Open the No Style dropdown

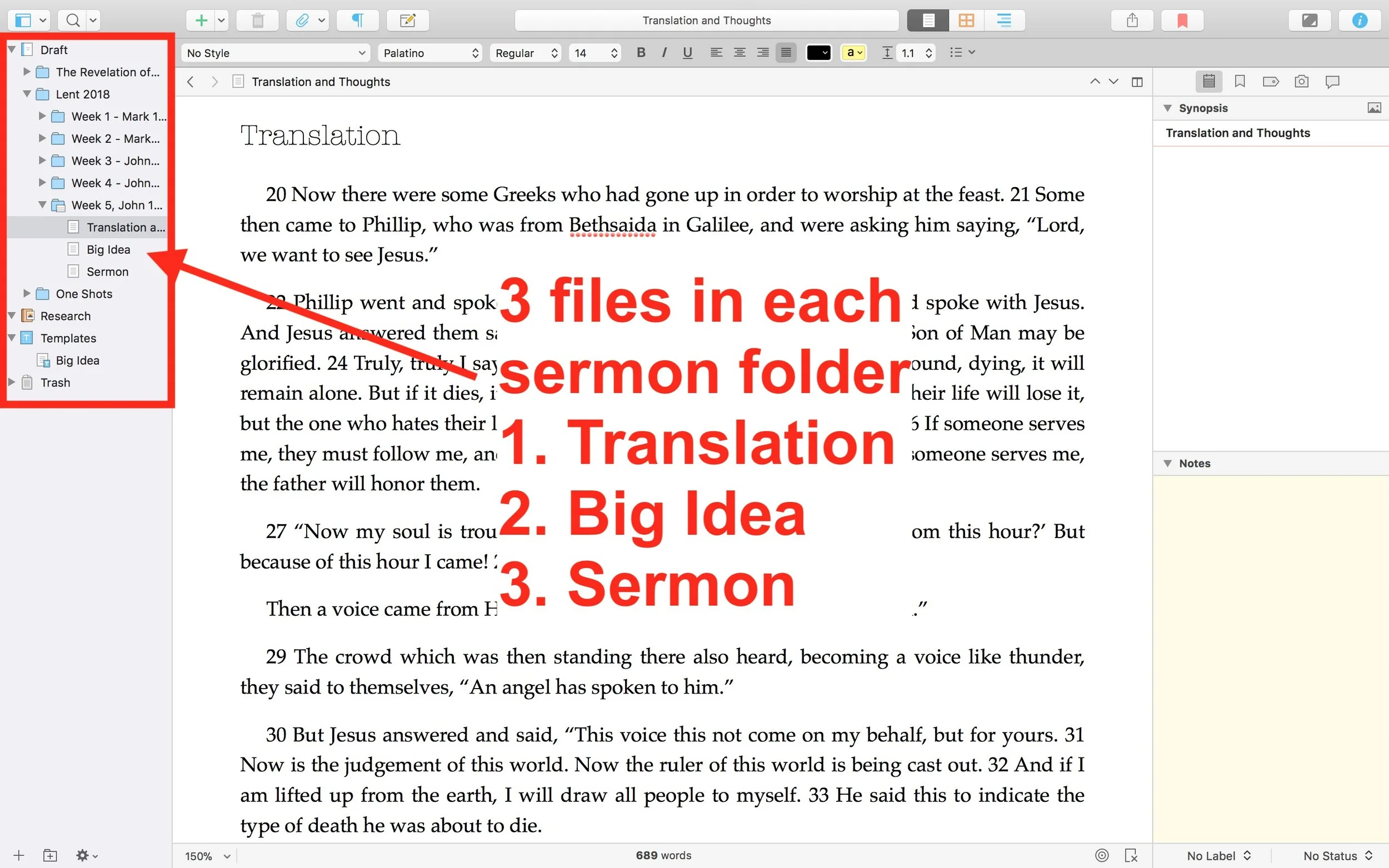[276, 53]
